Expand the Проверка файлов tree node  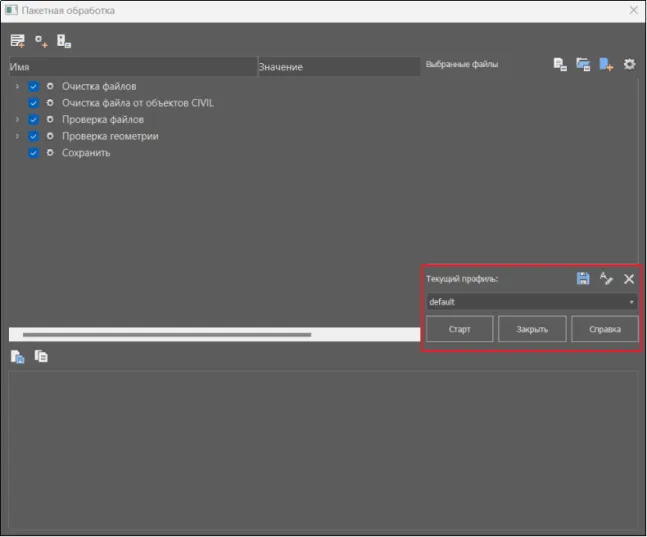pyautogui.click(x=17, y=120)
